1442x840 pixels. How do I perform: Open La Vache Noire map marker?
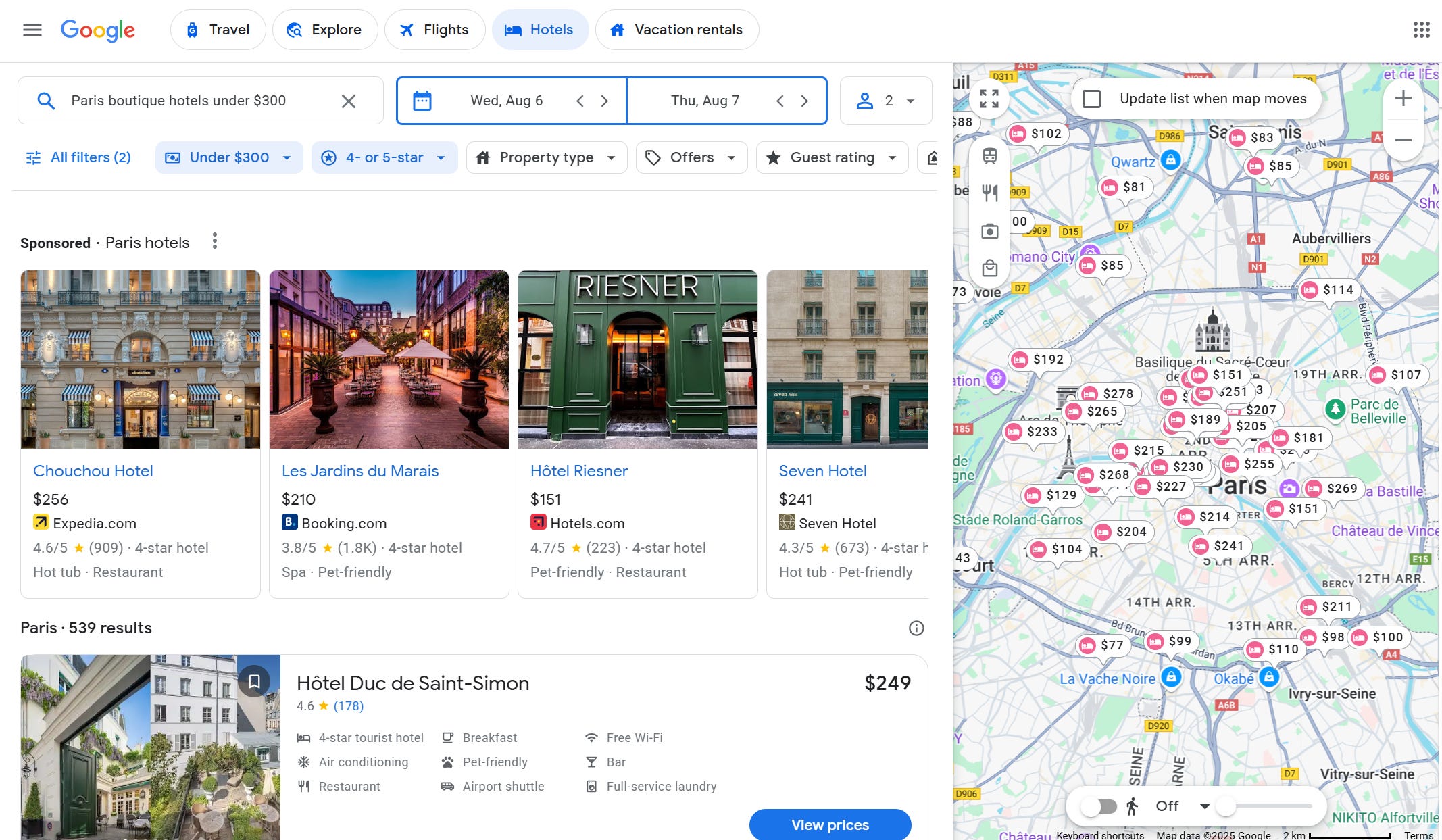[1171, 676]
